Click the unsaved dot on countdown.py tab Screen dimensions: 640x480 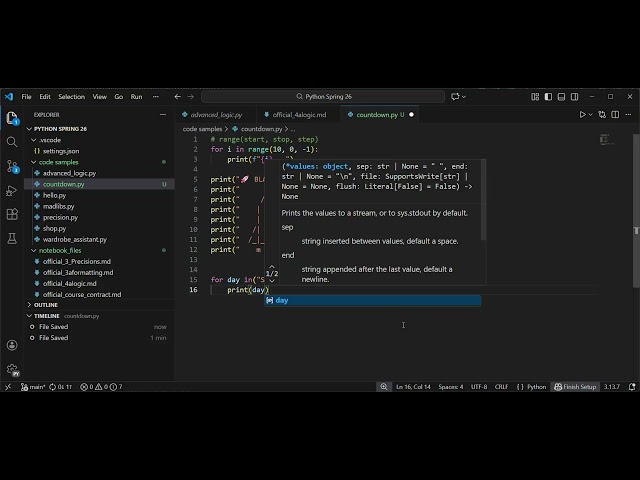point(411,115)
